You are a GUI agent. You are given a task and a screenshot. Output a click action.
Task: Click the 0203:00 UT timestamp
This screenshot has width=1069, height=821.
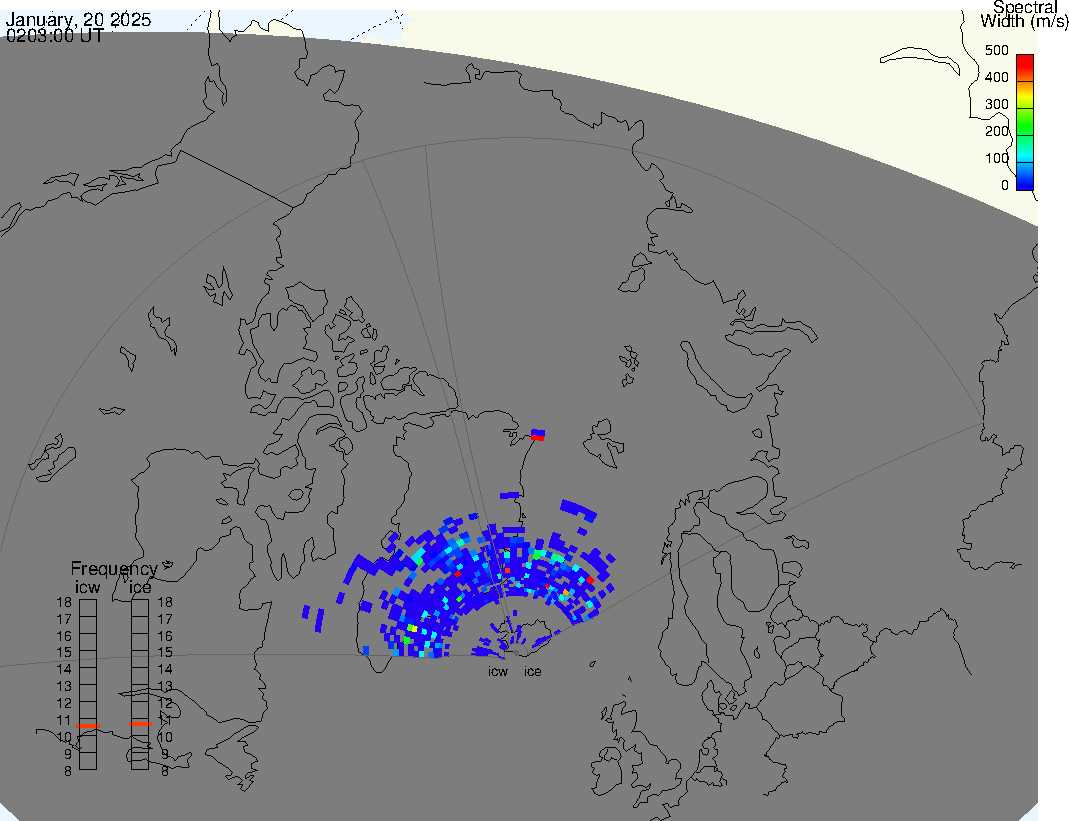click(55, 35)
